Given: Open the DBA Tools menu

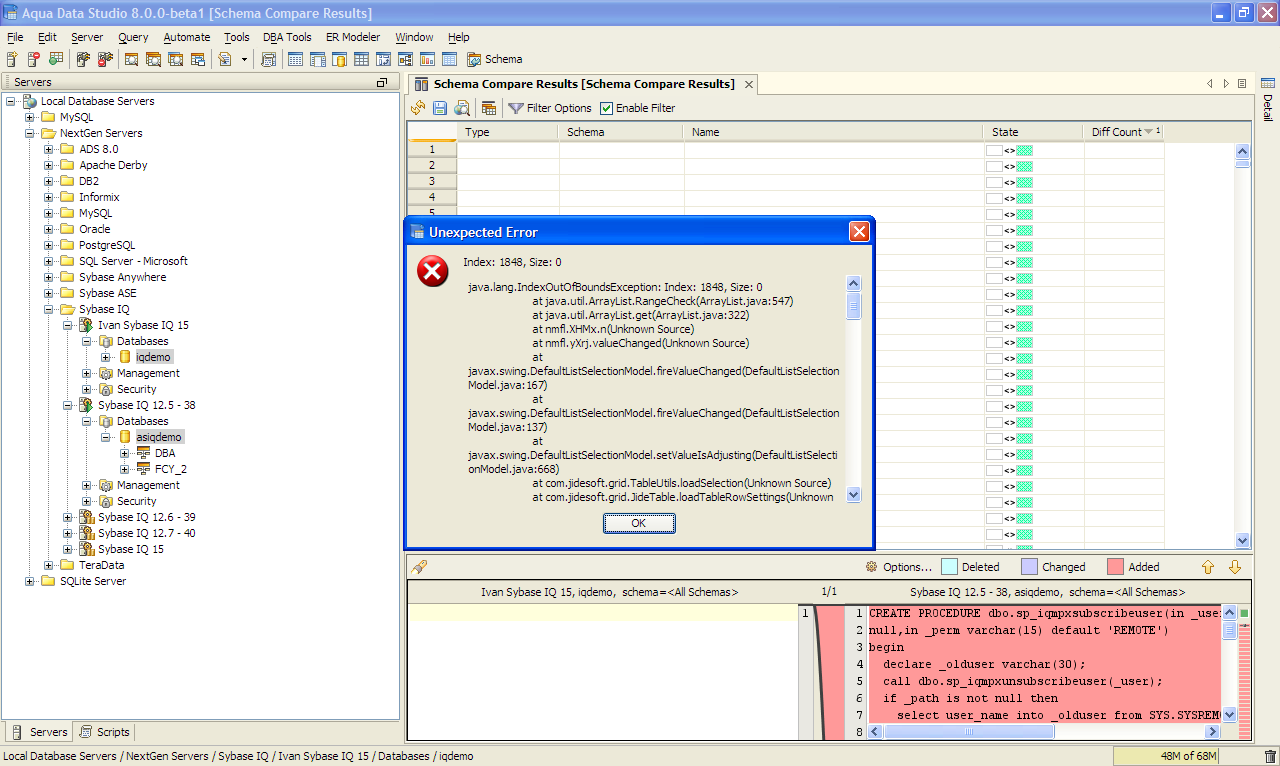Looking at the screenshot, I should click(x=287, y=37).
